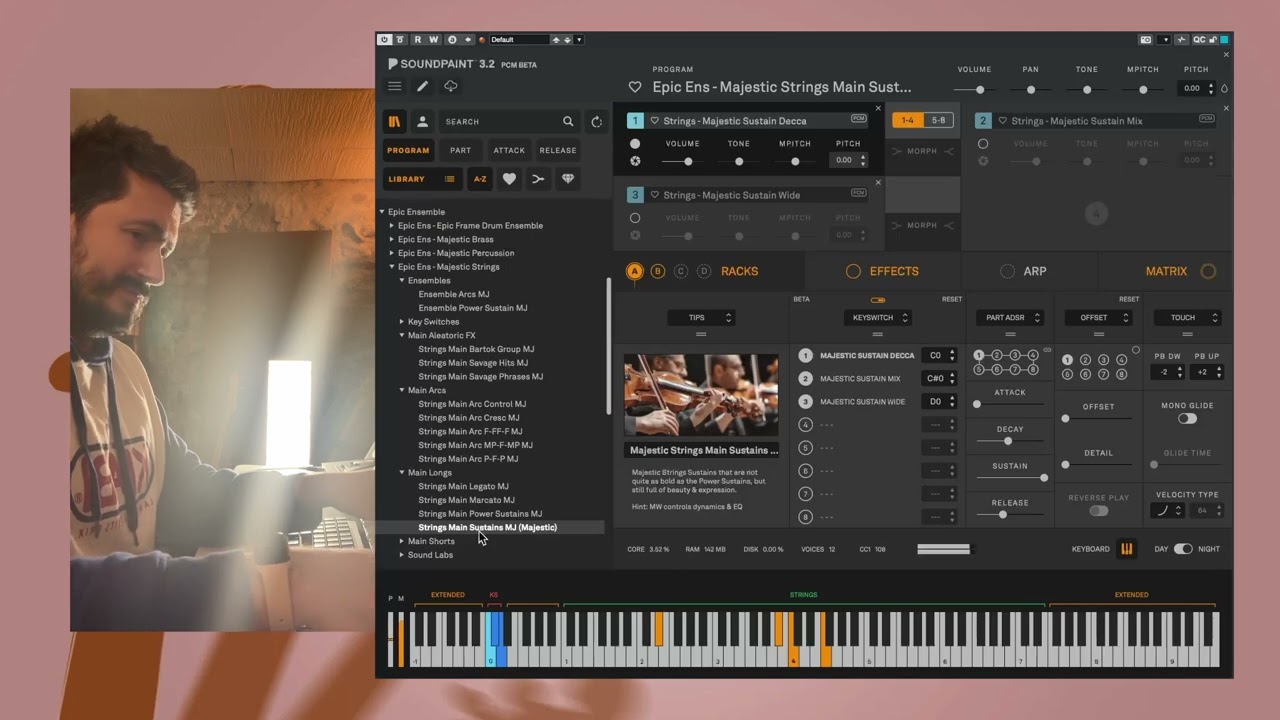The image size is (1280, 720).
Task: Select the Attack browser tab
Action: tap(509, 151)
